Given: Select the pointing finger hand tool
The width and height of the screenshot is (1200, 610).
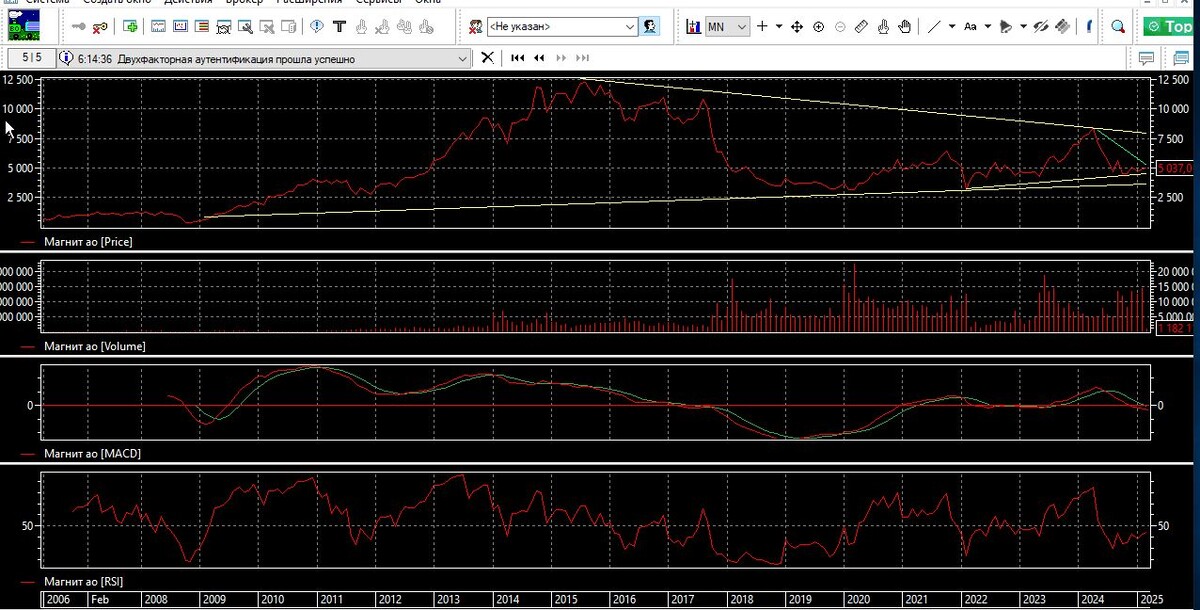Looking at the screenshot, I should (x=883, y=27).
